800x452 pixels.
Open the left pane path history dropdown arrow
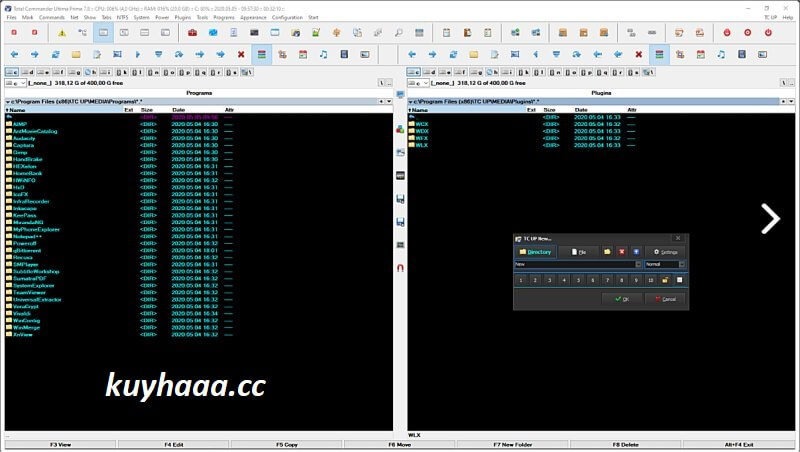click(389, 102)
